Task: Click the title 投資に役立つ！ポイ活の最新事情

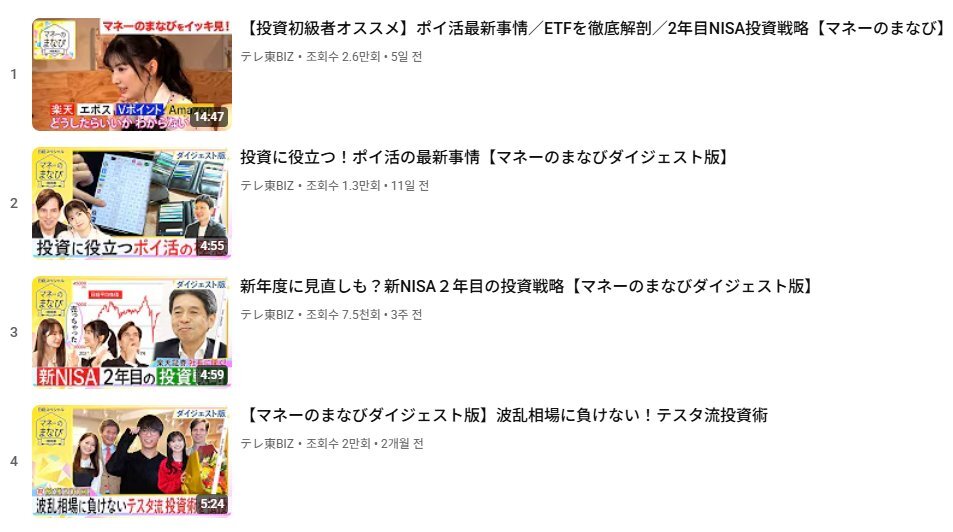Action: [484, 157]
